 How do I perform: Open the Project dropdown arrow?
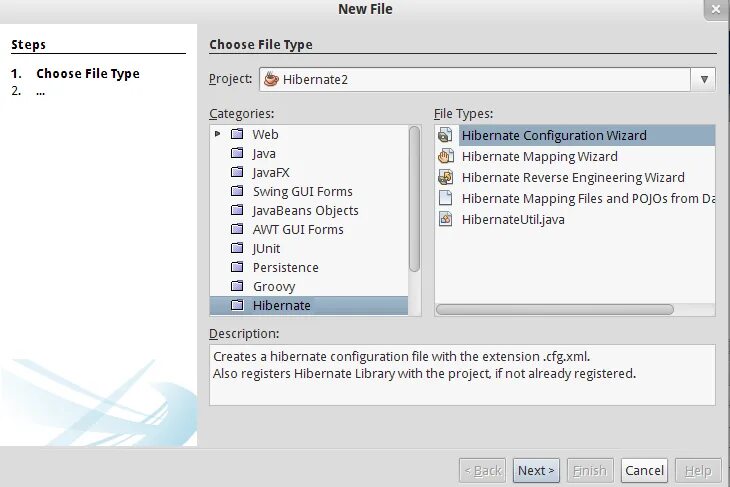(x=704, y=80)
